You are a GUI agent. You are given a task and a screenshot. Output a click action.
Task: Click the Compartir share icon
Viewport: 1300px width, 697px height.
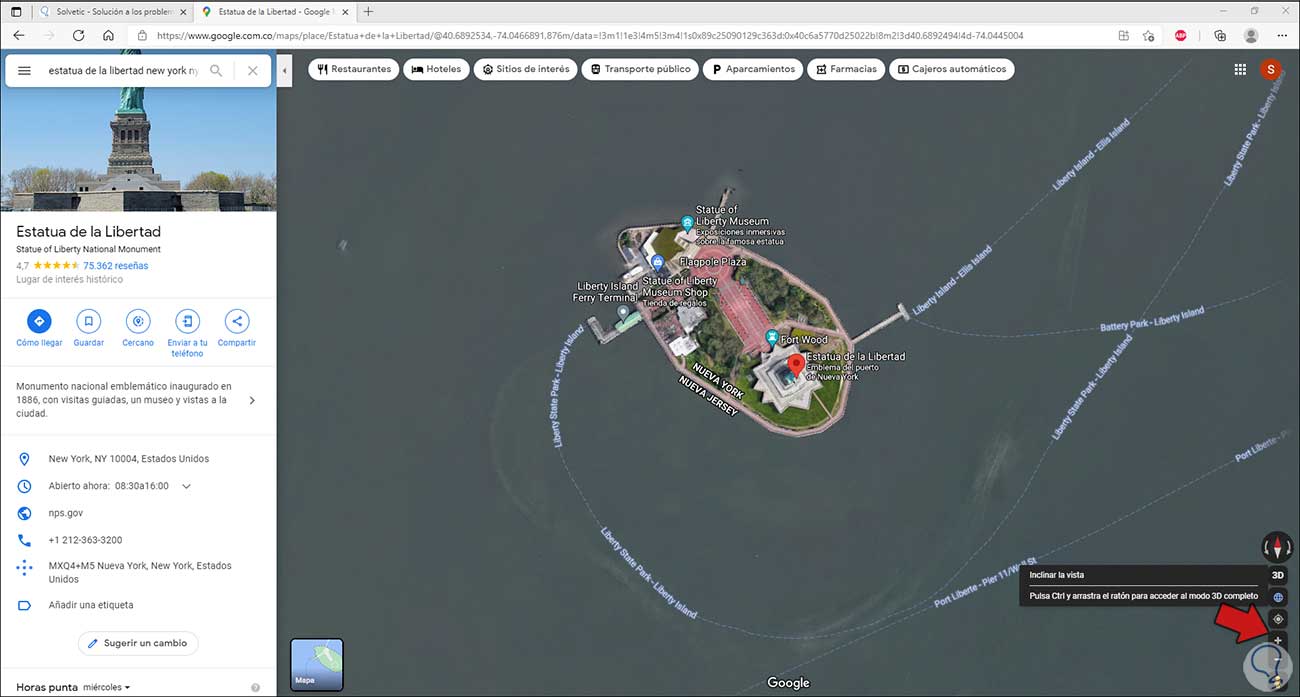coord(237,321)
